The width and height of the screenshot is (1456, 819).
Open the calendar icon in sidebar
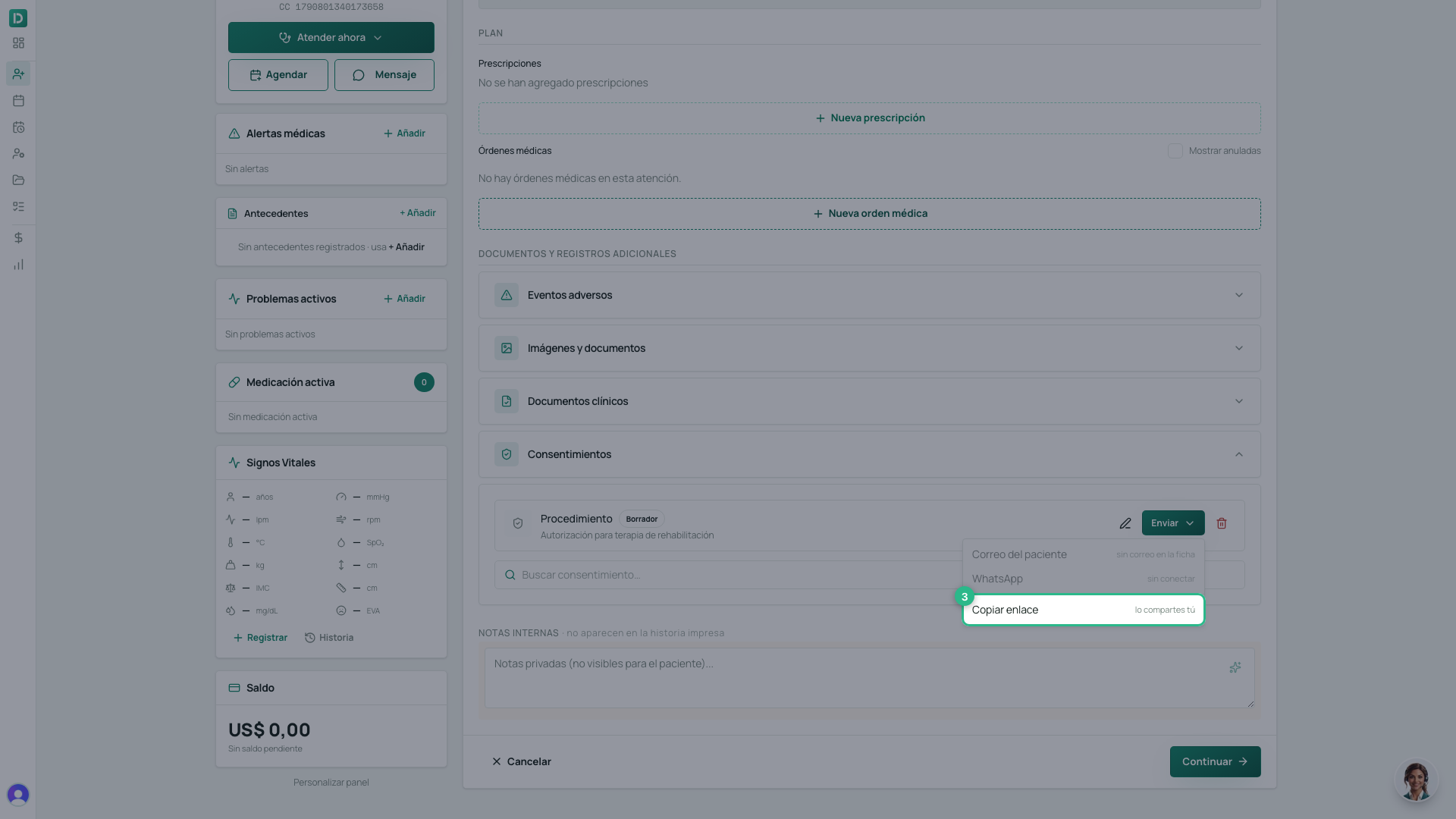(x=18, y=100)
